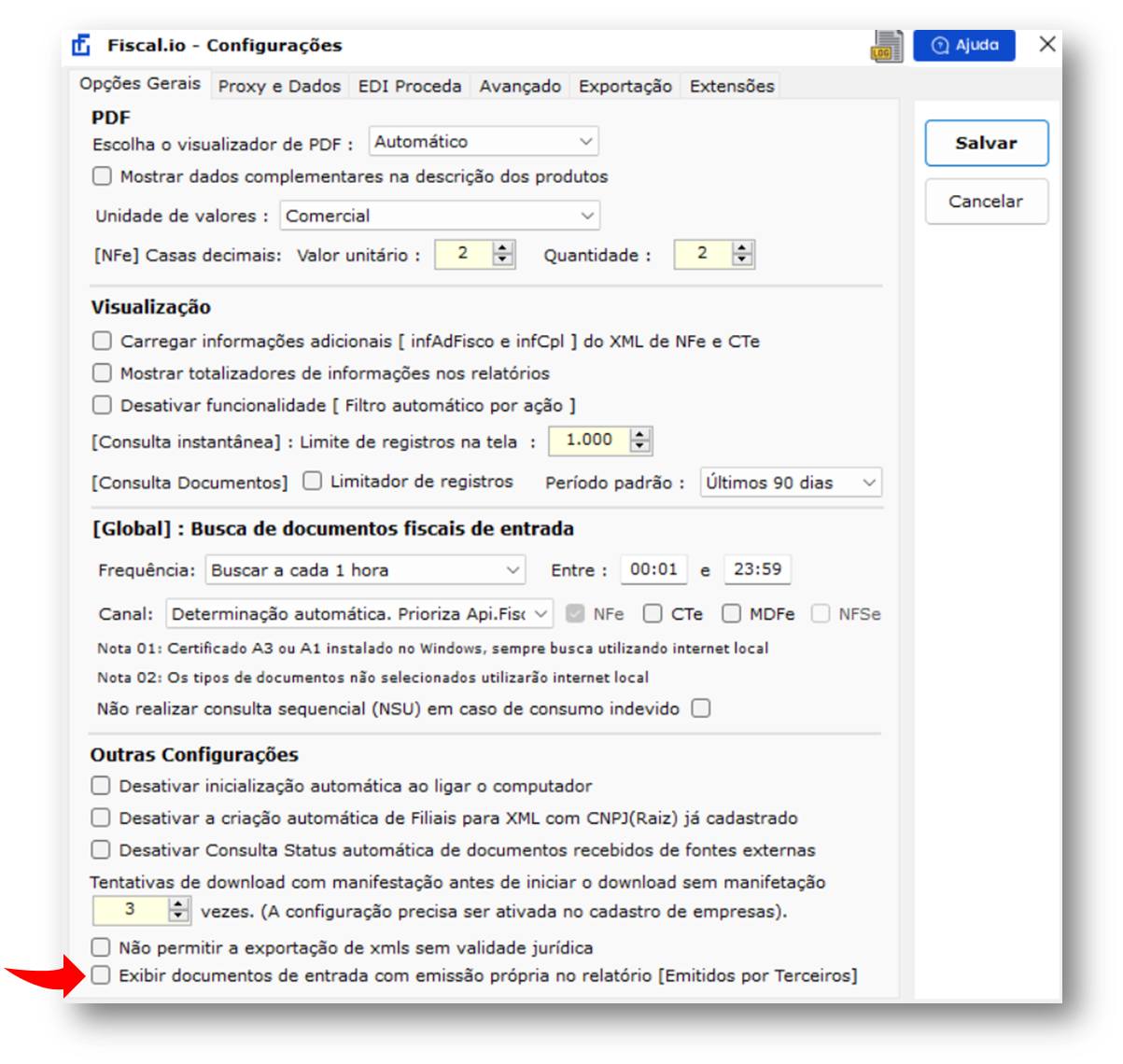
Task: Switch to the Opções Gerais tab
Action: tap(140, 83)
